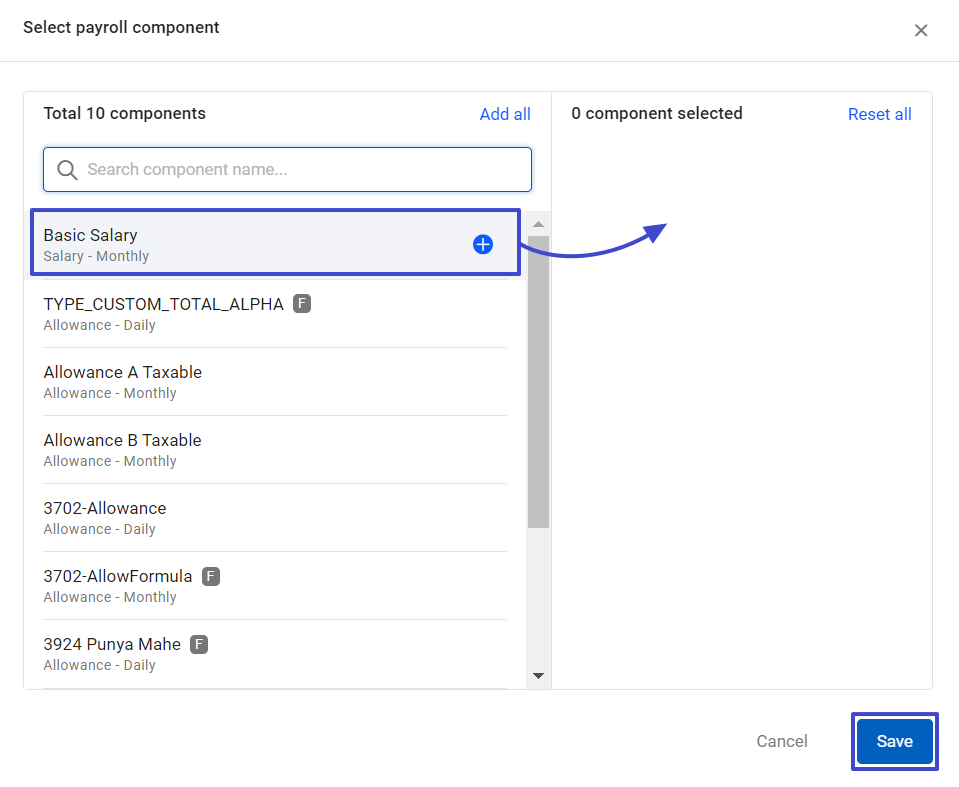Click the scroll up arrow of component list
This screenshot has height=787, width=959.
point(538,224)
